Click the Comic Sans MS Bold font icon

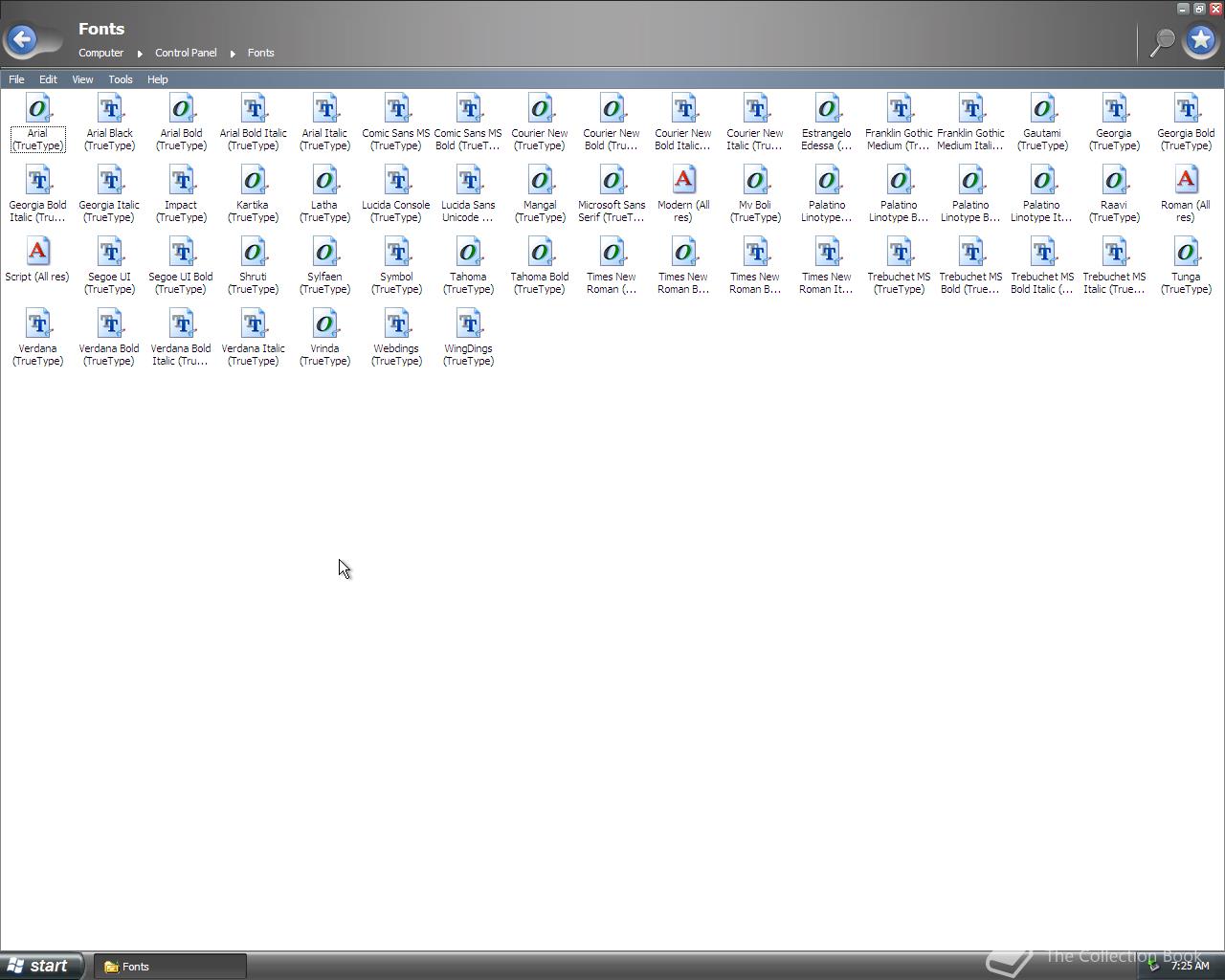469,108
